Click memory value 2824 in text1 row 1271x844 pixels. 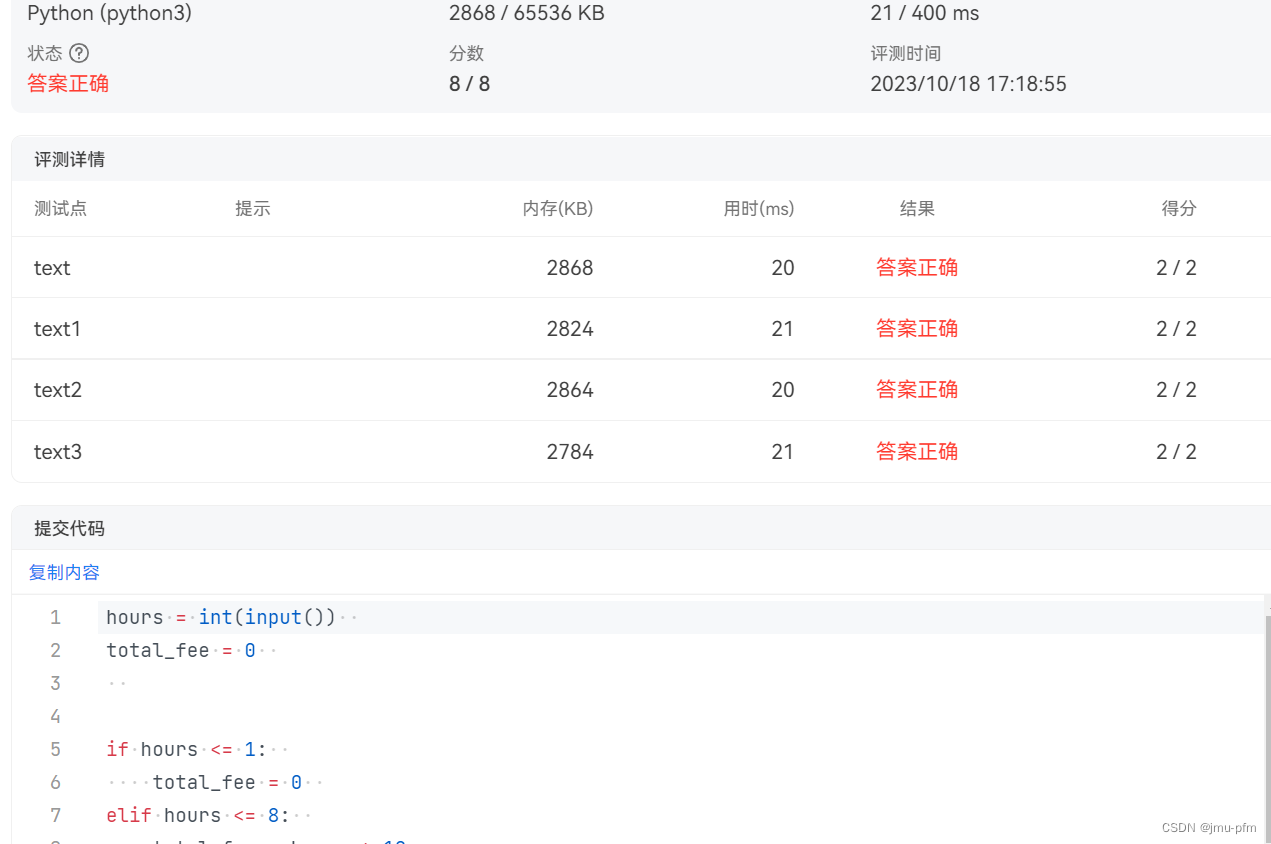(570, 329)
